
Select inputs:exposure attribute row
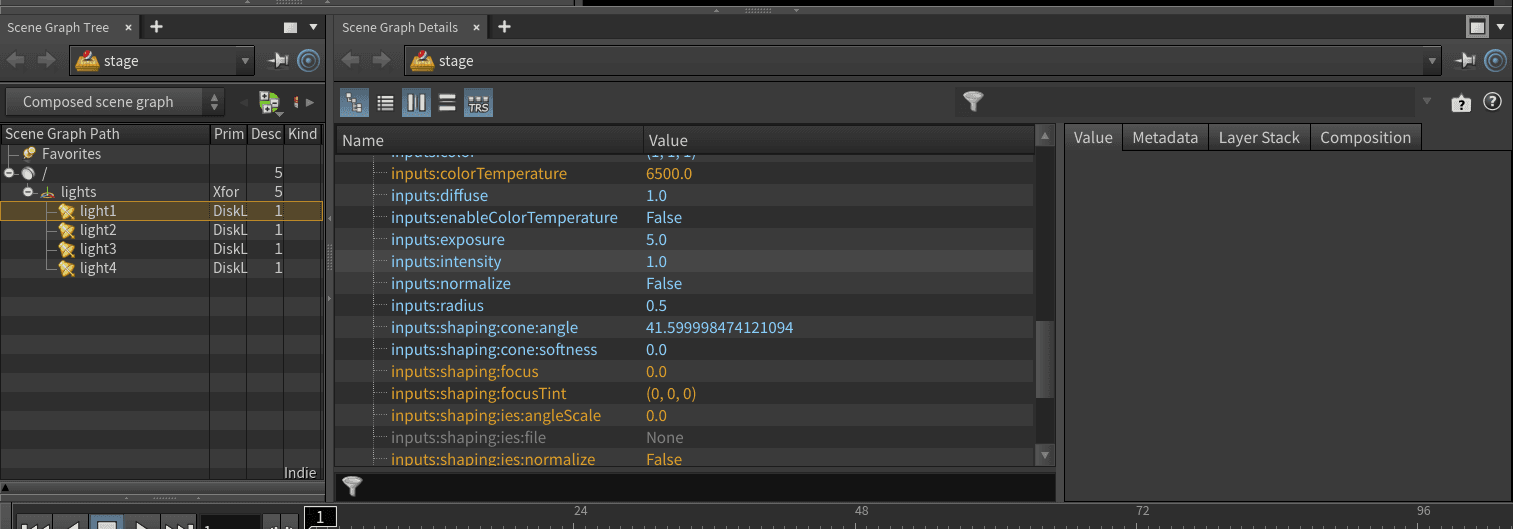pos(685,240)
